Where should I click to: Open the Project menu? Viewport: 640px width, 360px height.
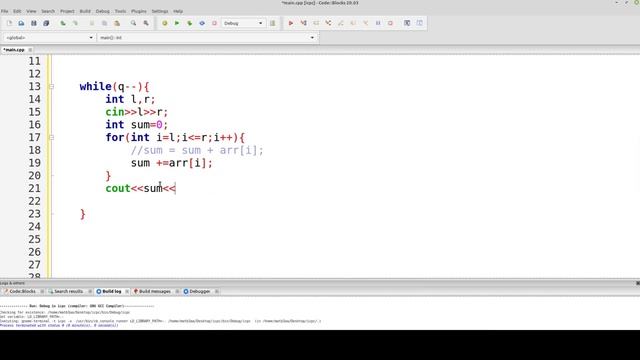67,11
